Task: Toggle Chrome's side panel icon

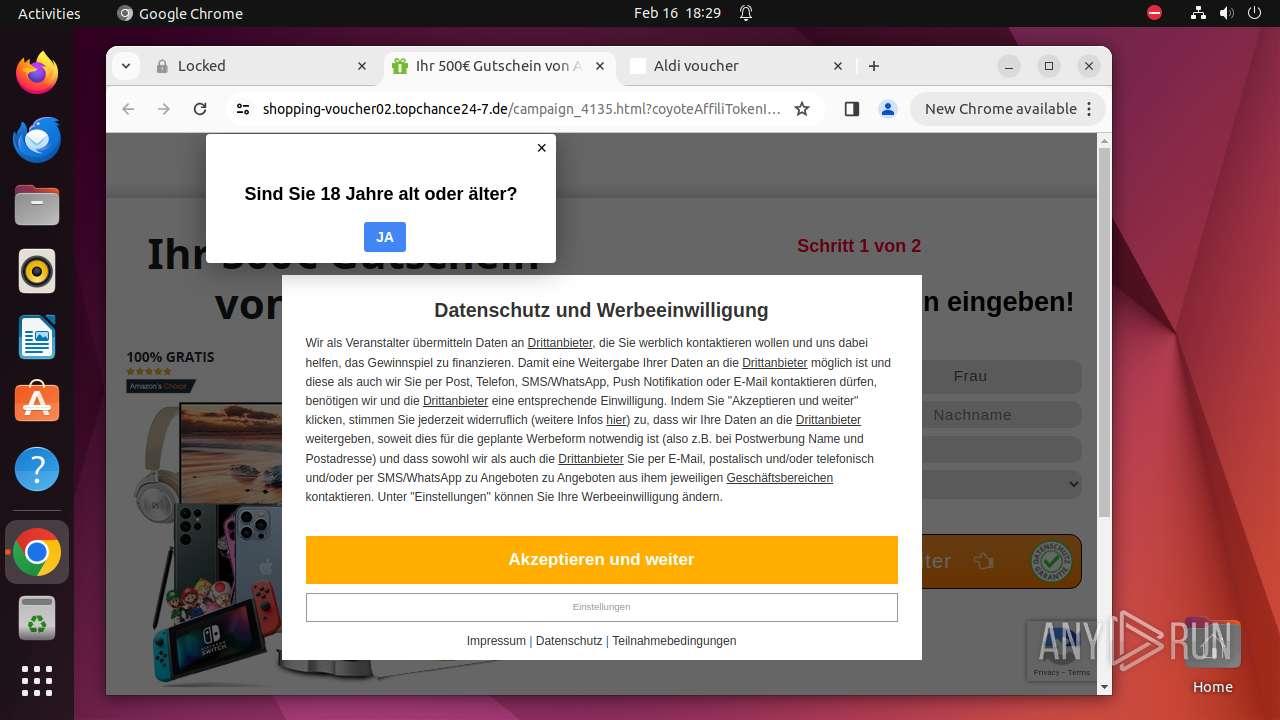Action: click(852, 109)
